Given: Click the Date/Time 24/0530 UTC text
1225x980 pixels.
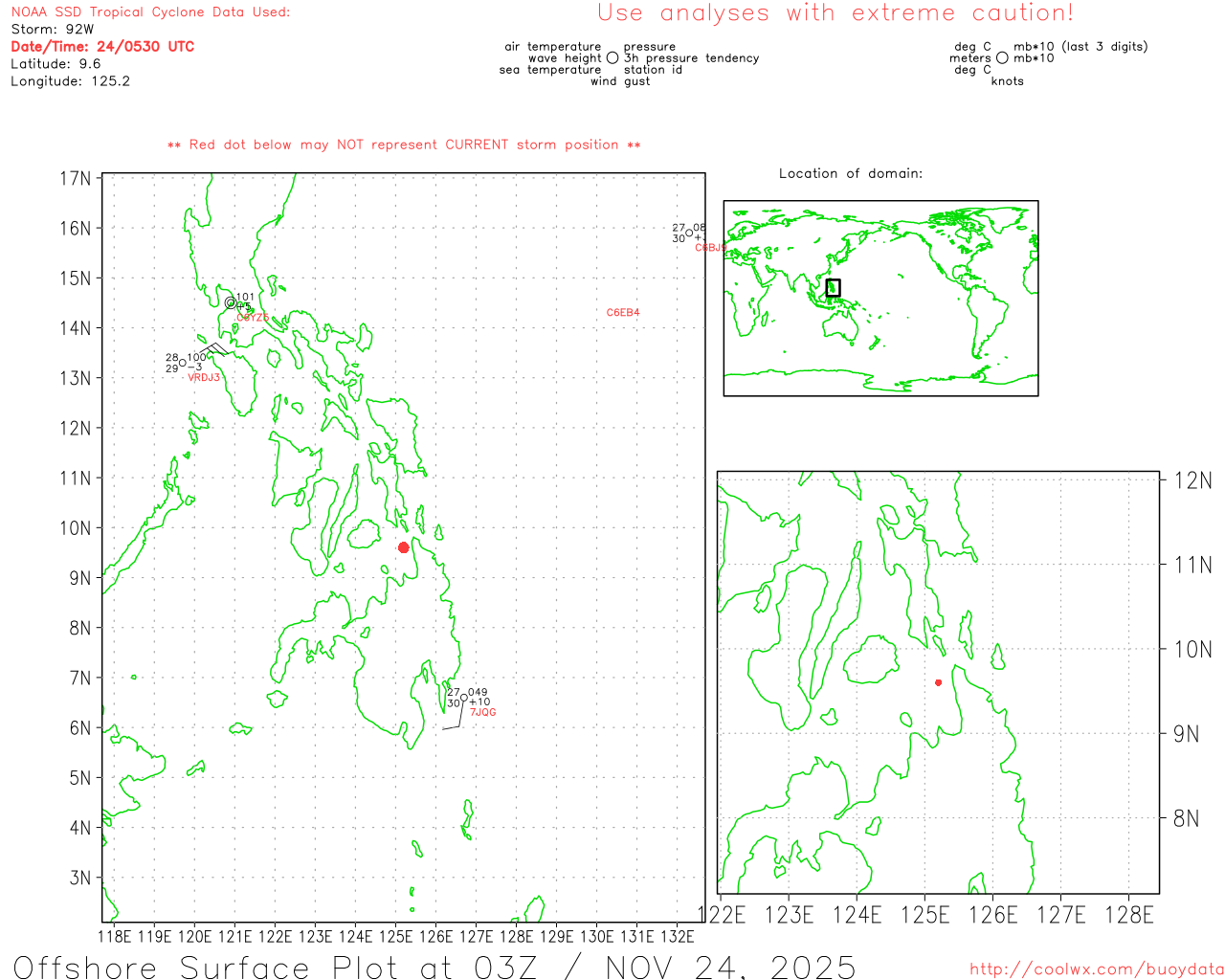Looking at the screenshot, I should [102, 47].
